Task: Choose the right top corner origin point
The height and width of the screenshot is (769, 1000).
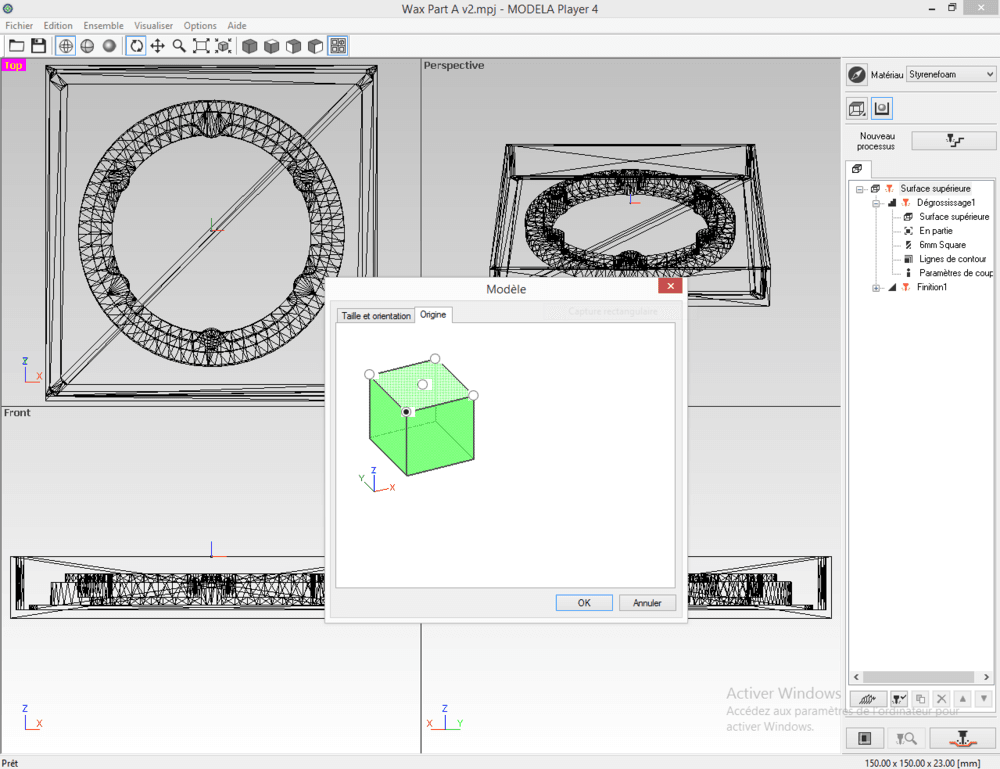Action: (473, 395)
